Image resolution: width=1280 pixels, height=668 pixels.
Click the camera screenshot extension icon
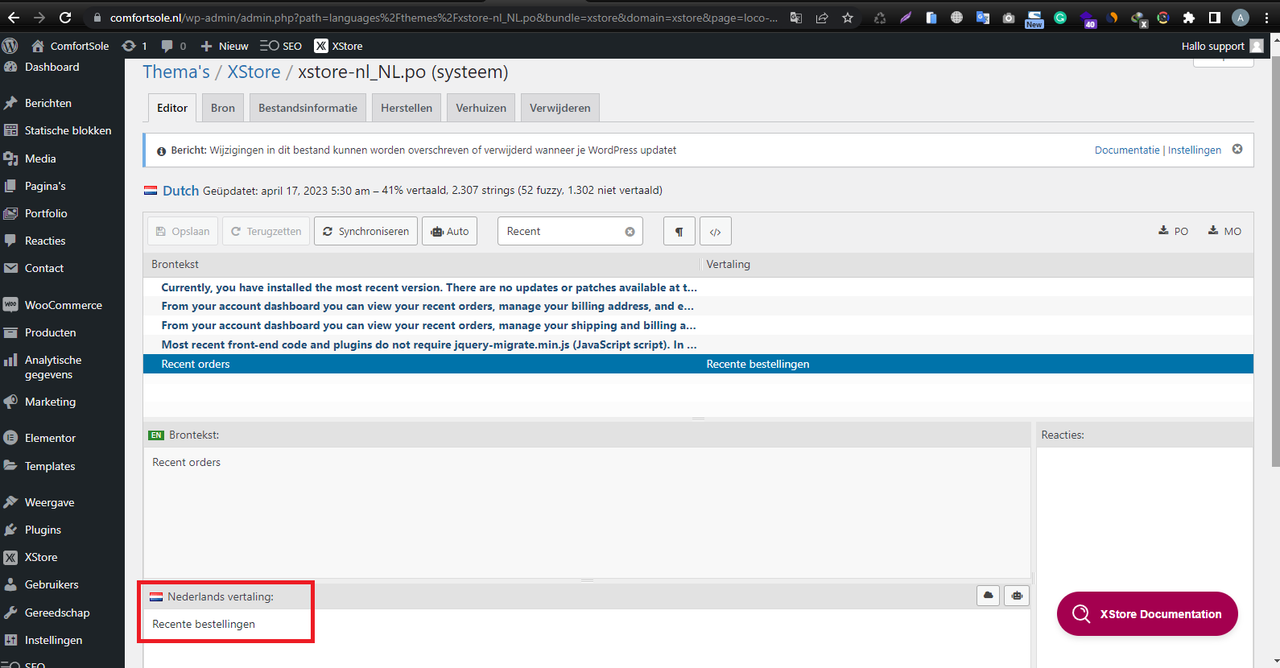click(x=1009, y=18)
